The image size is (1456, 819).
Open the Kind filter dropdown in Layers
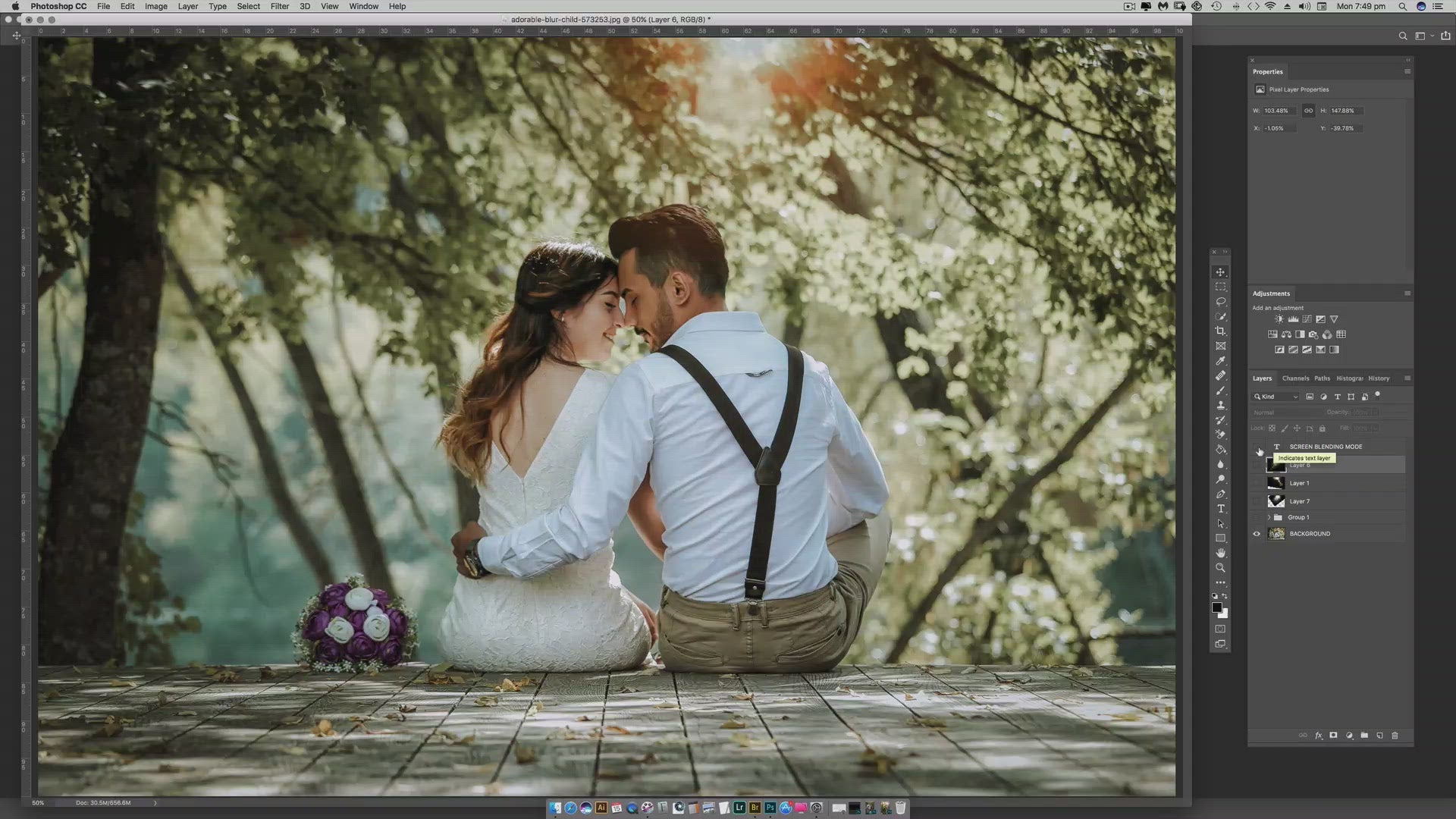tap(1276, 397)
